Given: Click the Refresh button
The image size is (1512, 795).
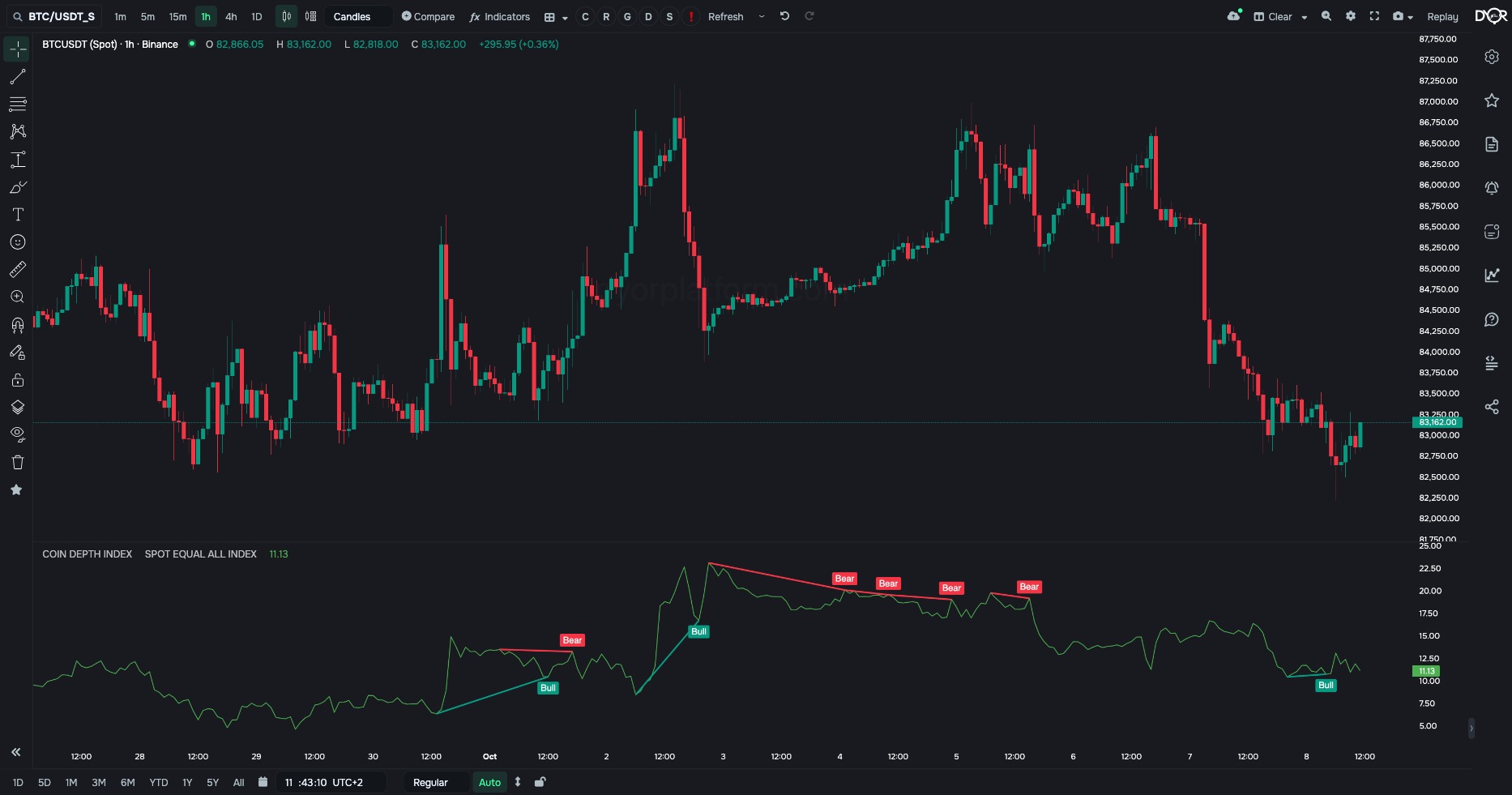Looking at the screenshot, I should click(725, 16).
